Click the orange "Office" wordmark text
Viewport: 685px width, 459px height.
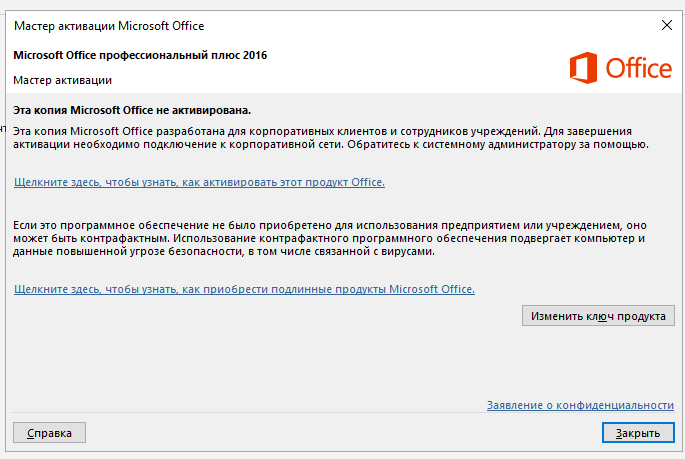coord(638,68)
